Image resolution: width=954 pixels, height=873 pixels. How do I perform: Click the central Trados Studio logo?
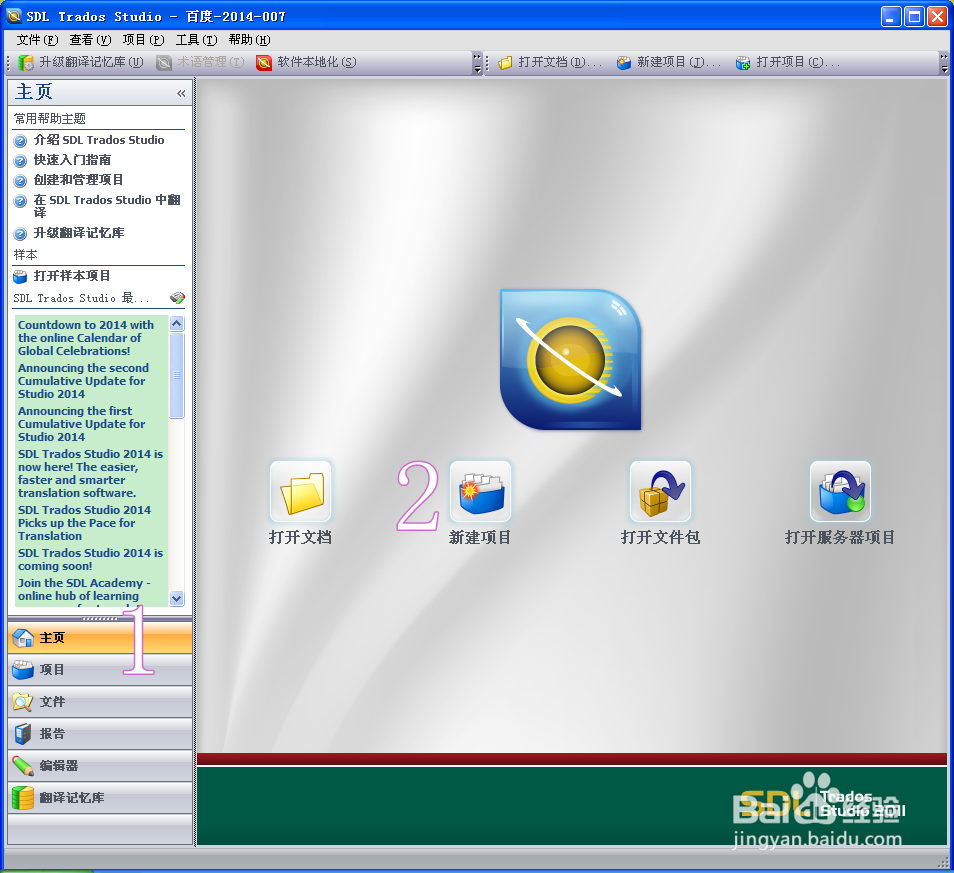pyautogui.click(x=571, y=360)
